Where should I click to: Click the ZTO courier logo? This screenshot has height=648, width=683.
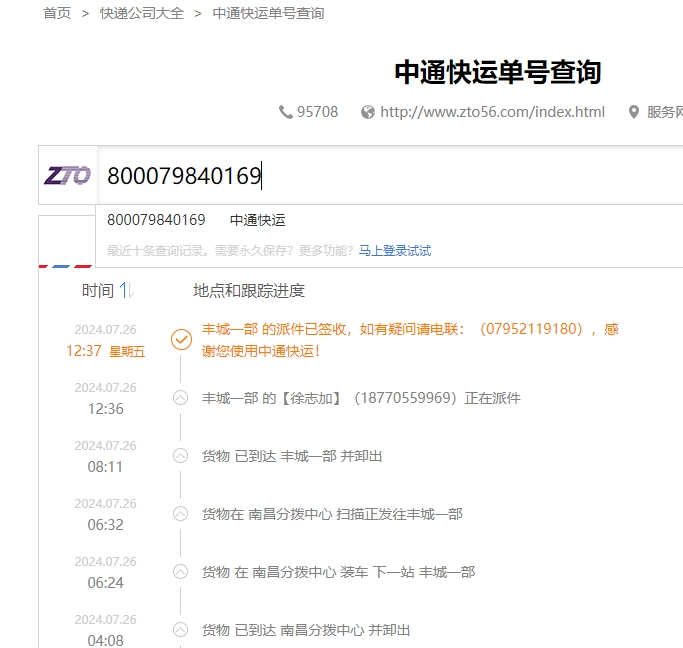(68, 175)
